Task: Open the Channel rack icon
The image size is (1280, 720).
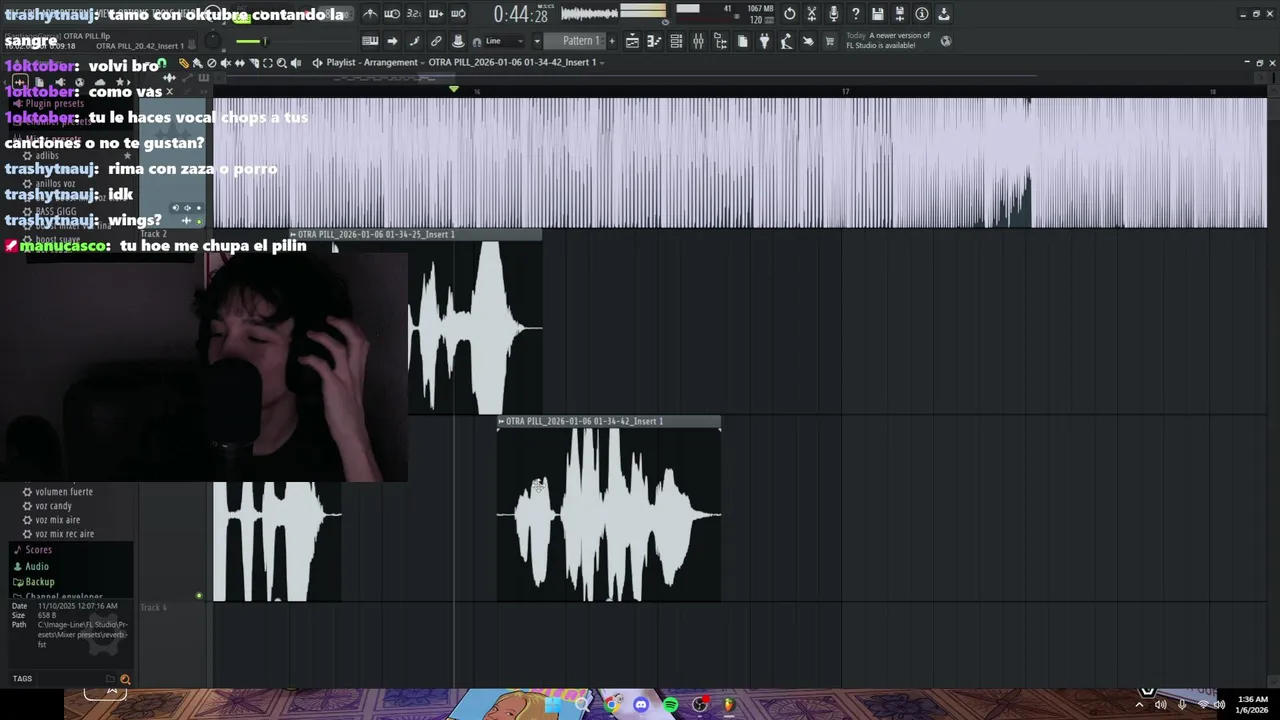Action: coord(676,41)
